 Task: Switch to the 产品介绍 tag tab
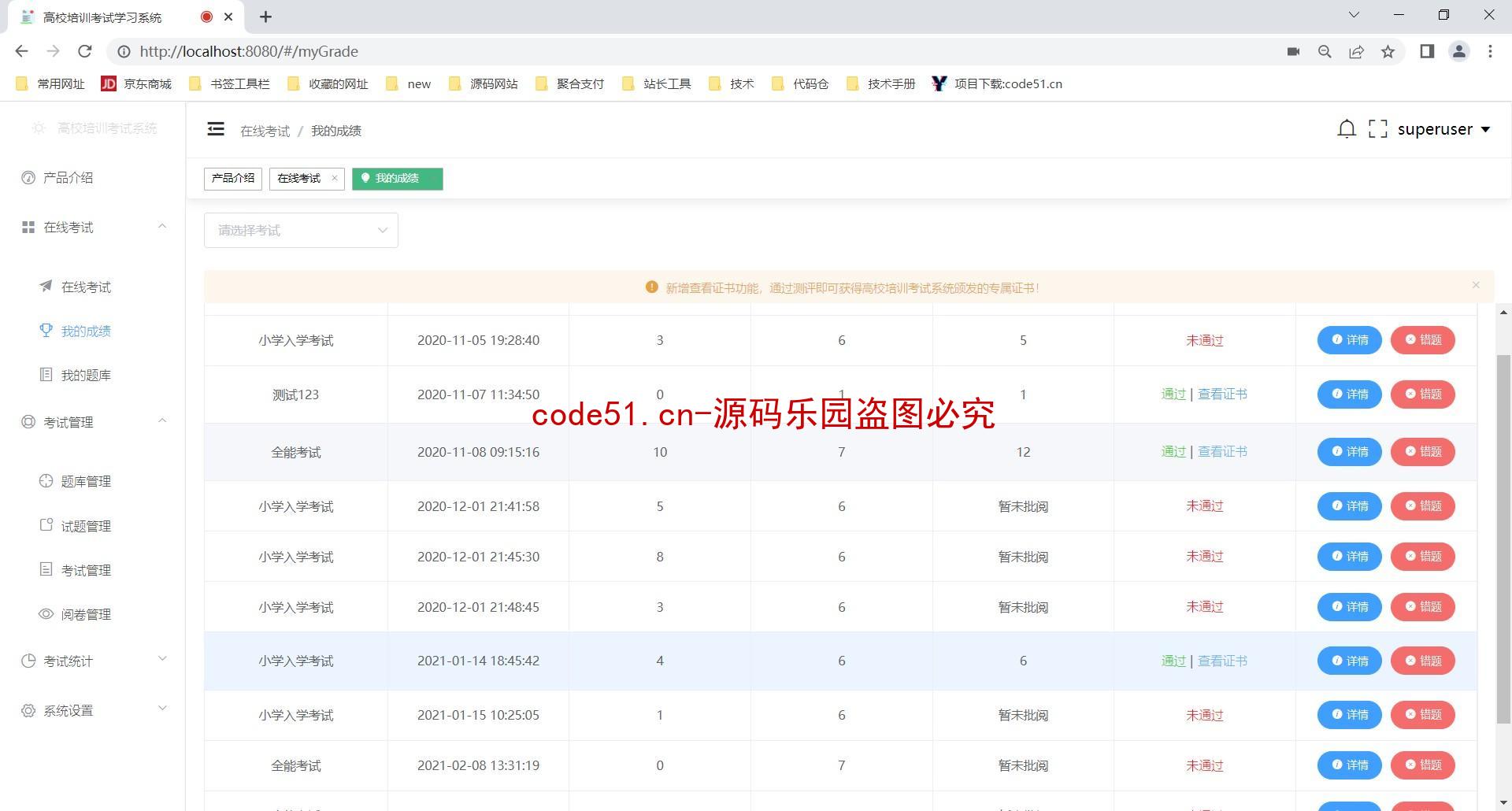(x=233, y=179)
